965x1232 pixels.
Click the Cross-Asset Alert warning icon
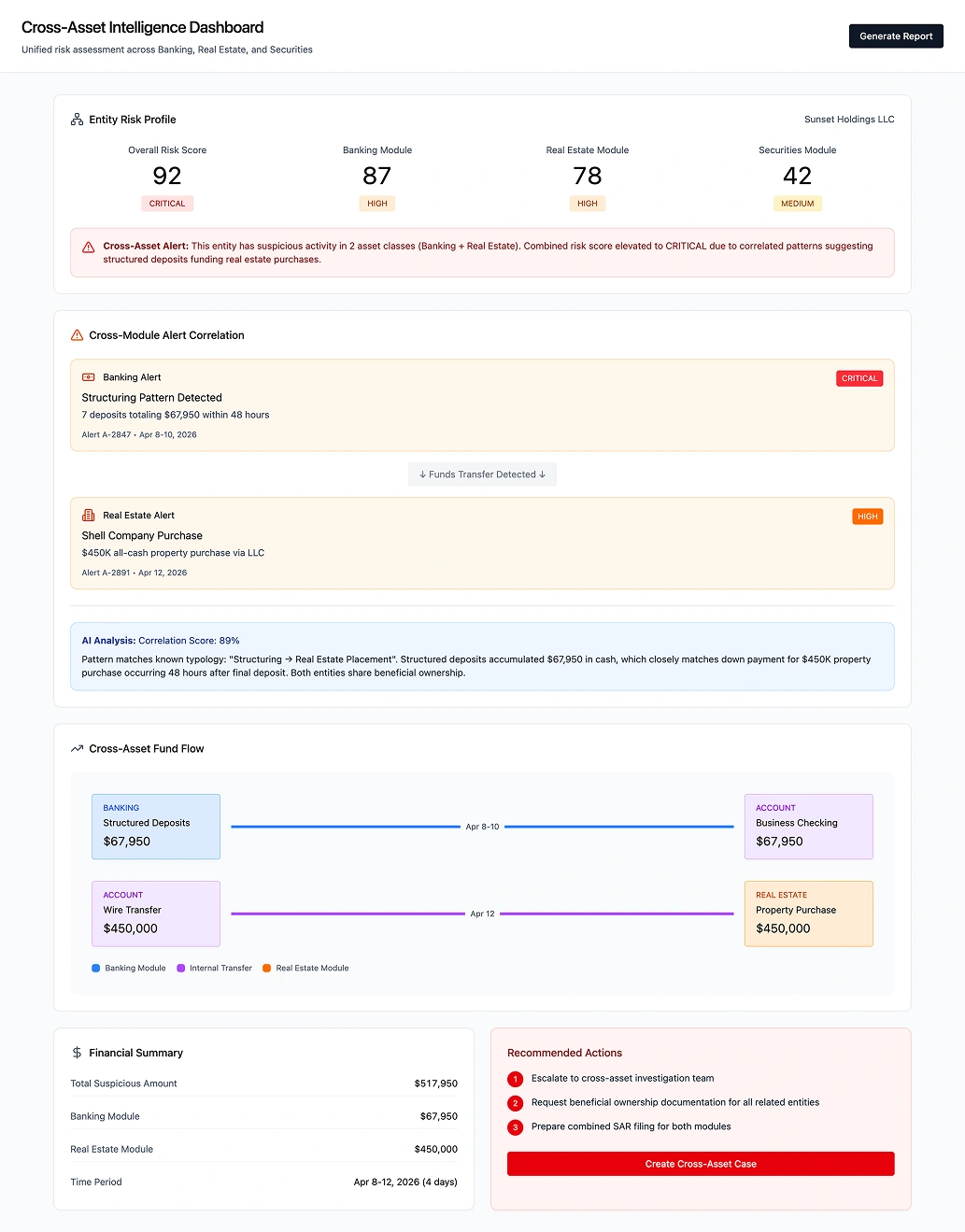88,247
